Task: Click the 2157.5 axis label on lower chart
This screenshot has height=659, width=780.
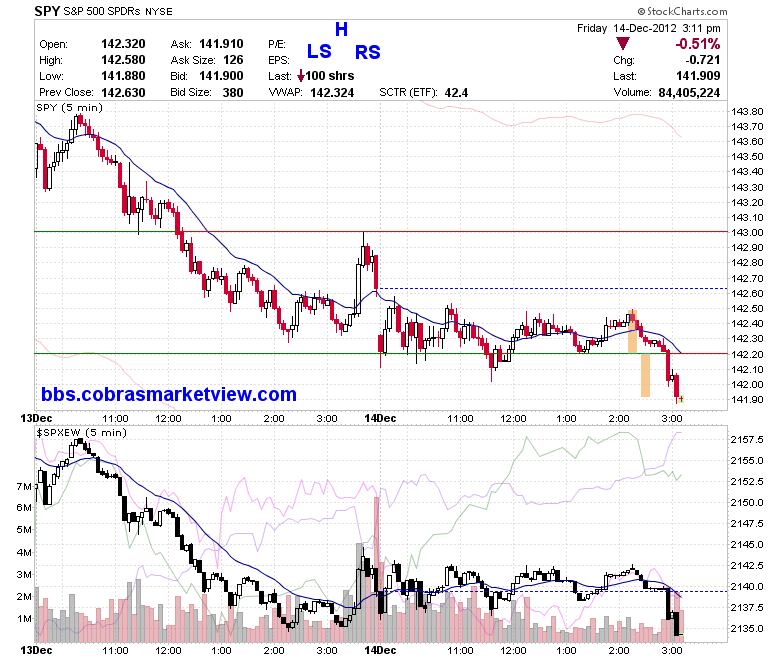Action: click(x=747, y=439)
